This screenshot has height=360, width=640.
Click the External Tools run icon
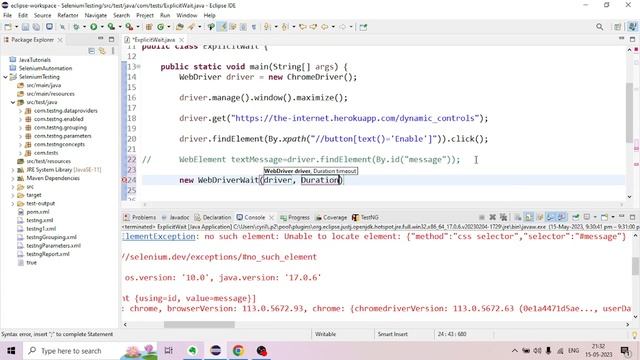click(x=129, y=27)
